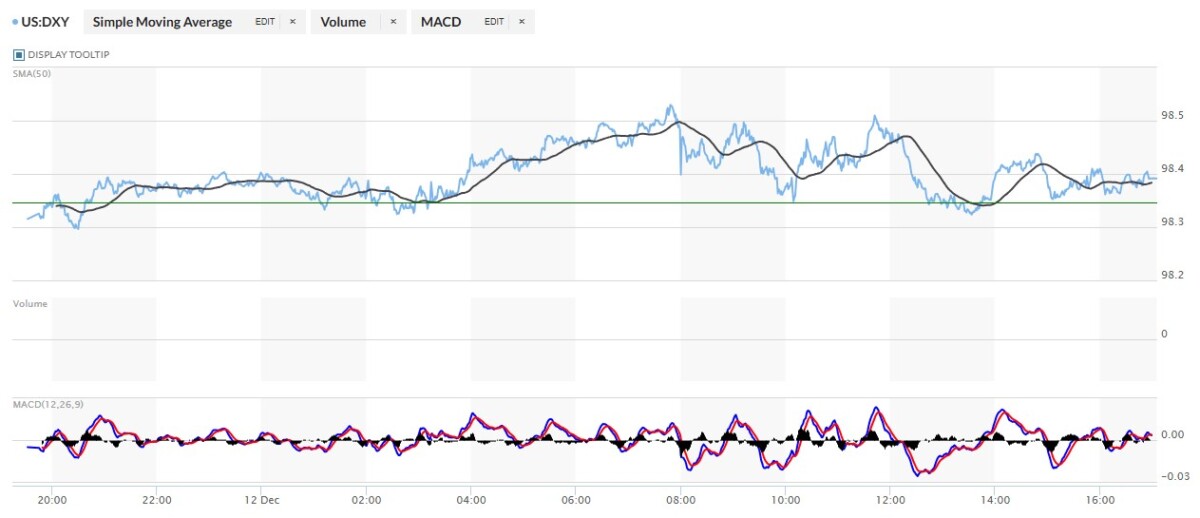Toggle the Display Tooltip checkbox
The height and width of the screenshot is (518, 1200).
[18, 54]
